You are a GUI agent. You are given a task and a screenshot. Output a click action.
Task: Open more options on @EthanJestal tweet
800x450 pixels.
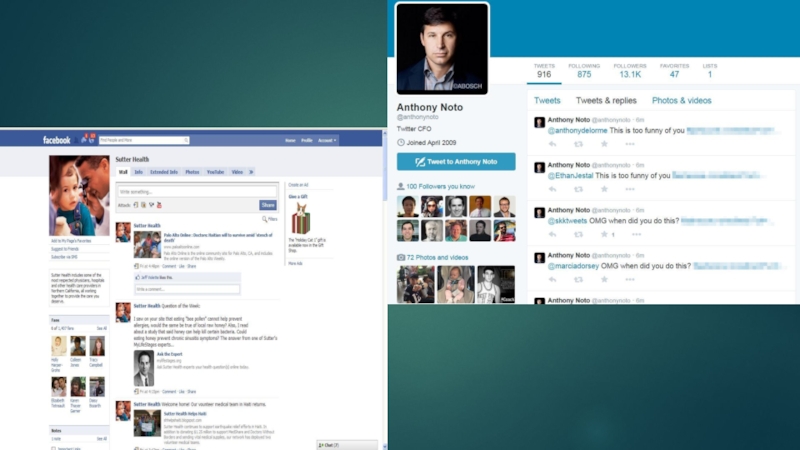pos(630,189)
